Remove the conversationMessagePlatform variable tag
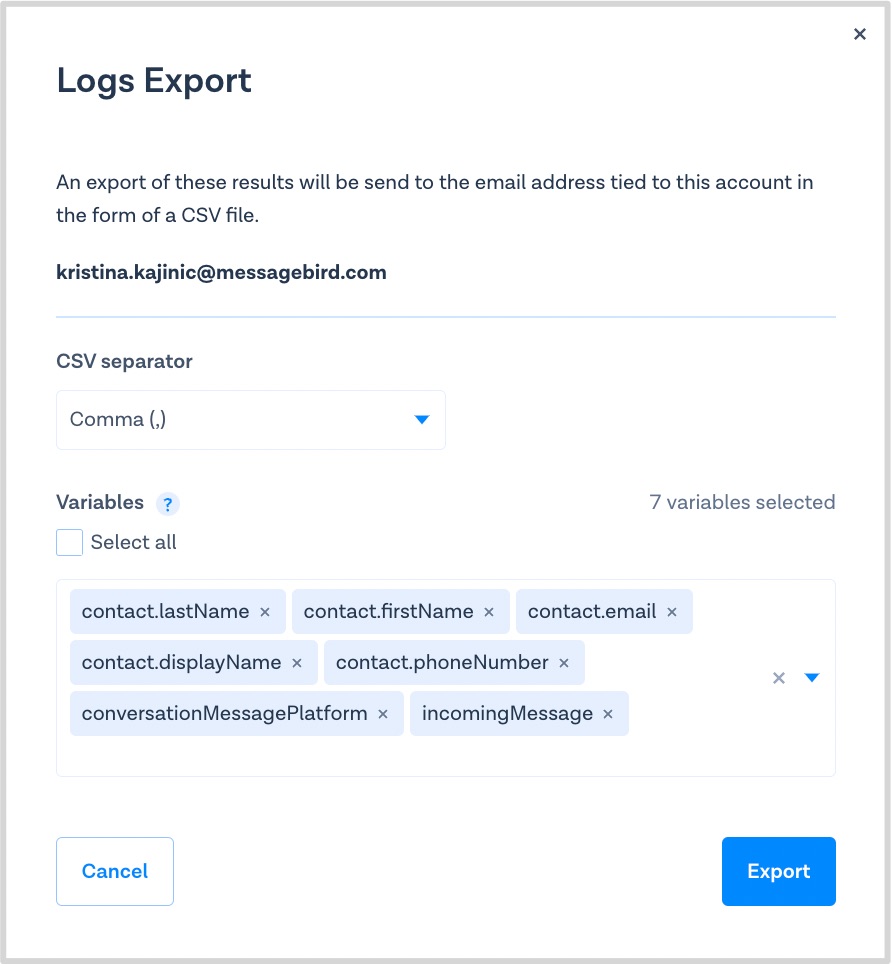Viewport: 892px width, 964px height. (383, 714)
